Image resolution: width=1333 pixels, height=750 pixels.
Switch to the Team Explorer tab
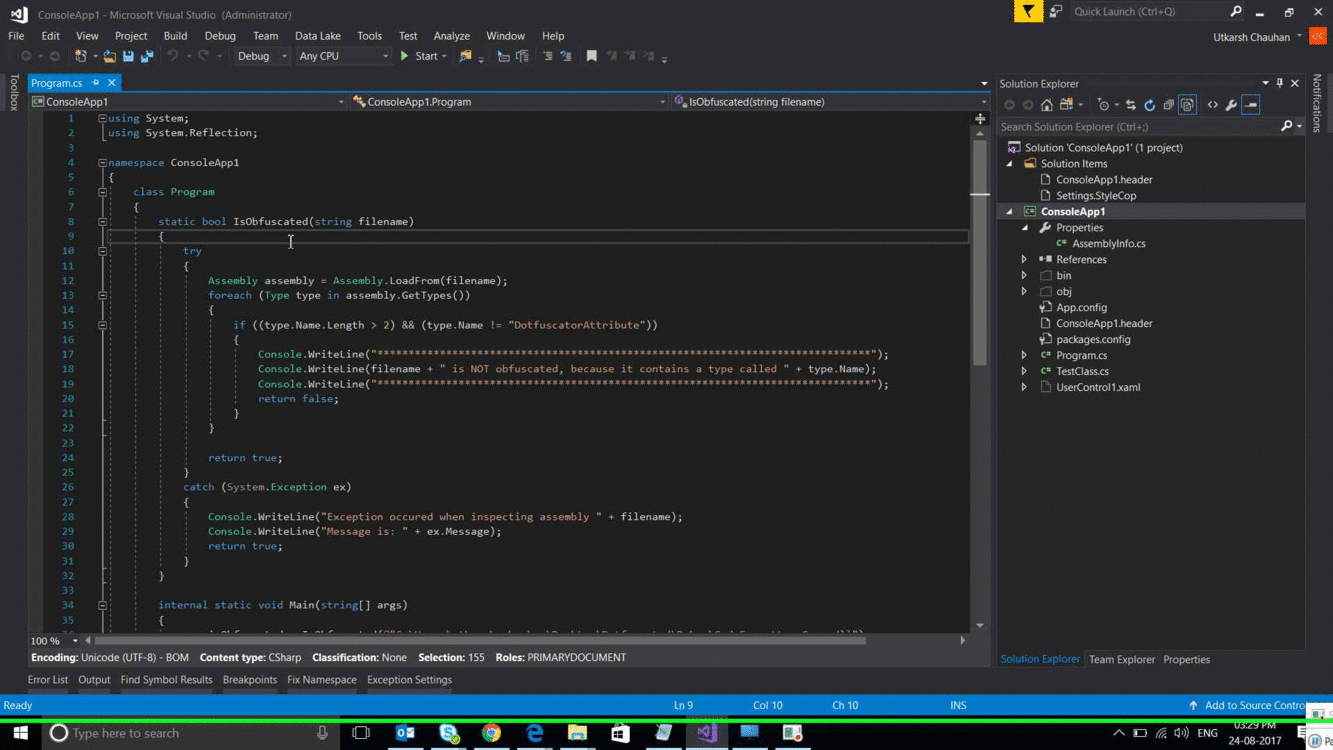tap(1121, 659)
